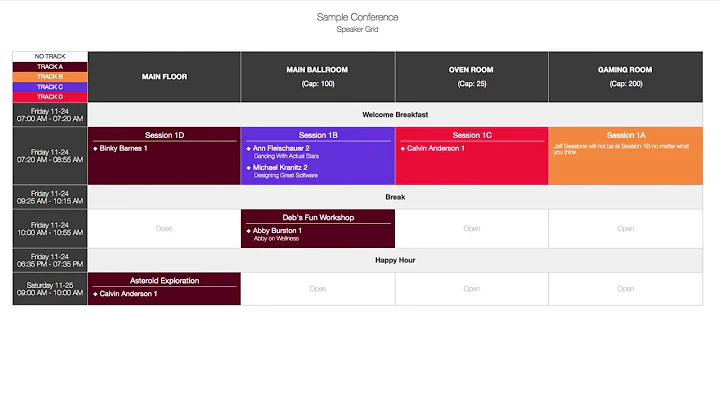Select the Welcome Breakfast row
The width and height of the screenshot is (720, 404).
coord(395,115)
